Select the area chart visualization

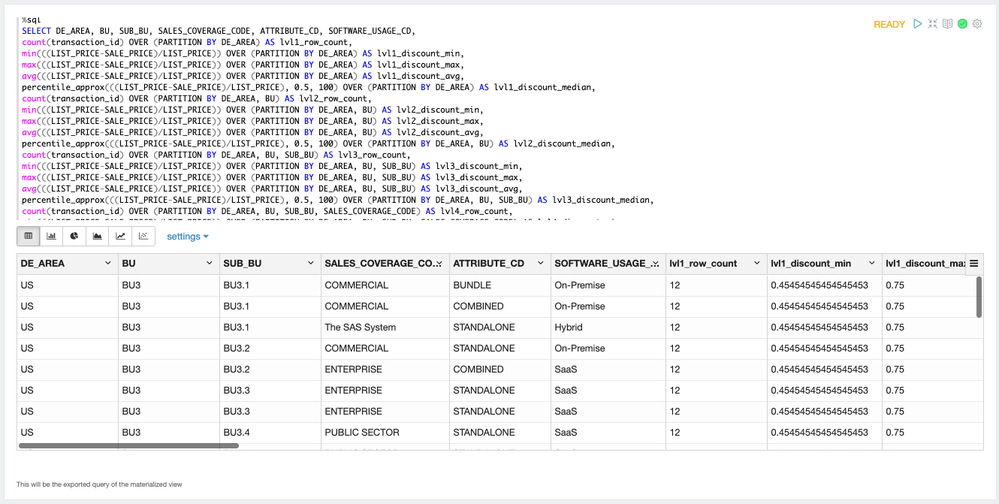point(97,236)
